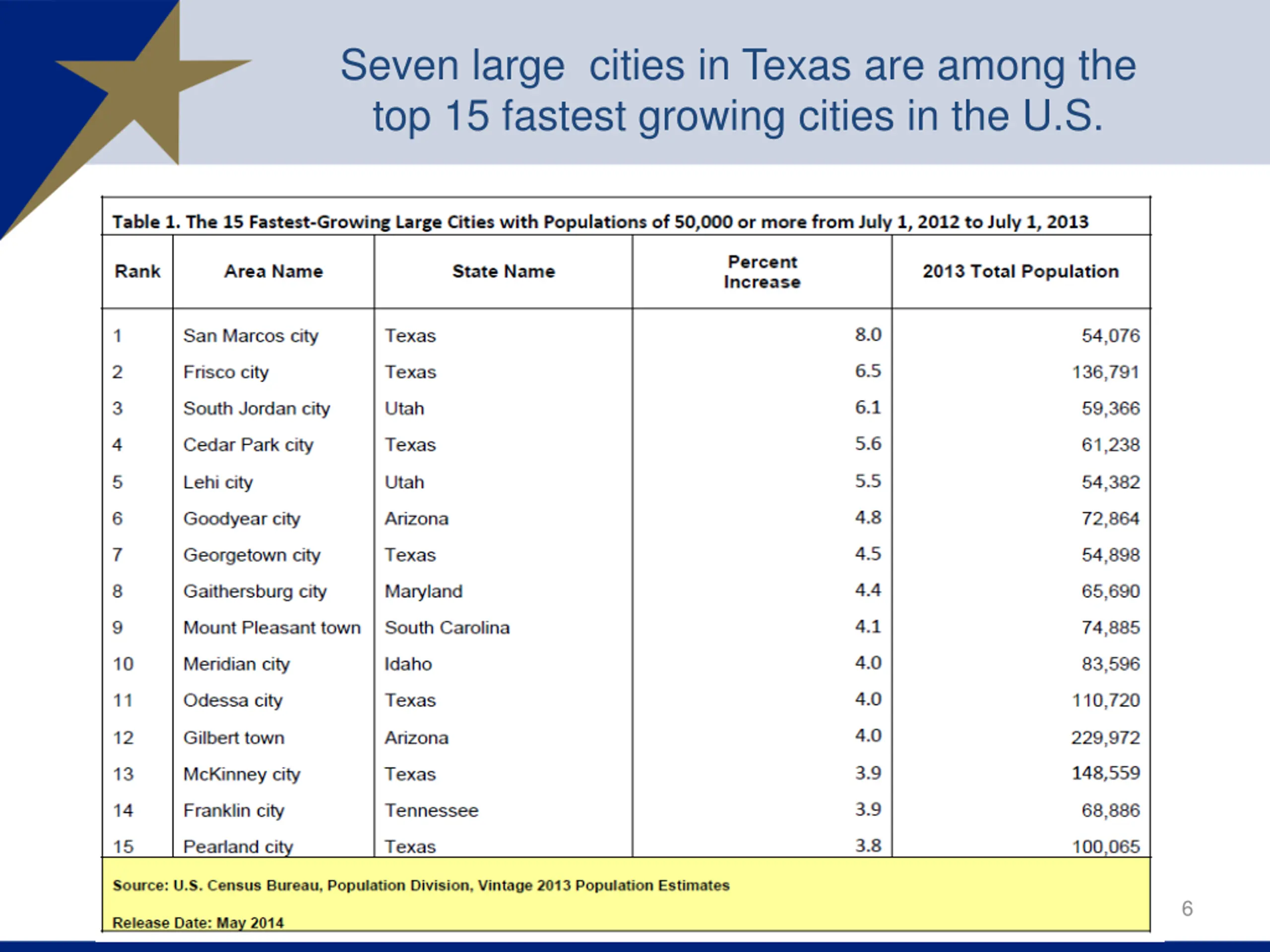Click population value 59,366
The image size is (1270, 952).
click(x=1110, y=409)
